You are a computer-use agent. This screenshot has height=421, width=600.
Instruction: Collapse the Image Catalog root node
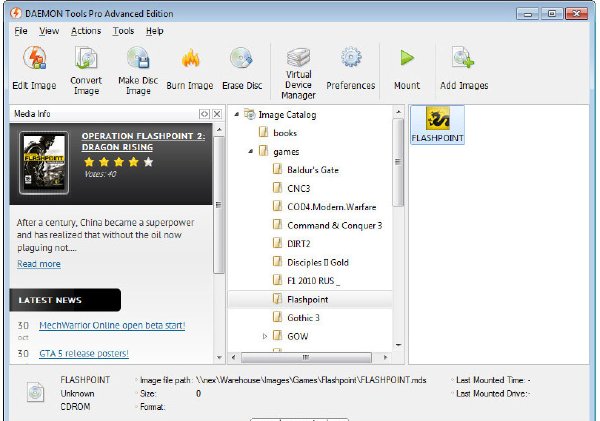[237, 114]
